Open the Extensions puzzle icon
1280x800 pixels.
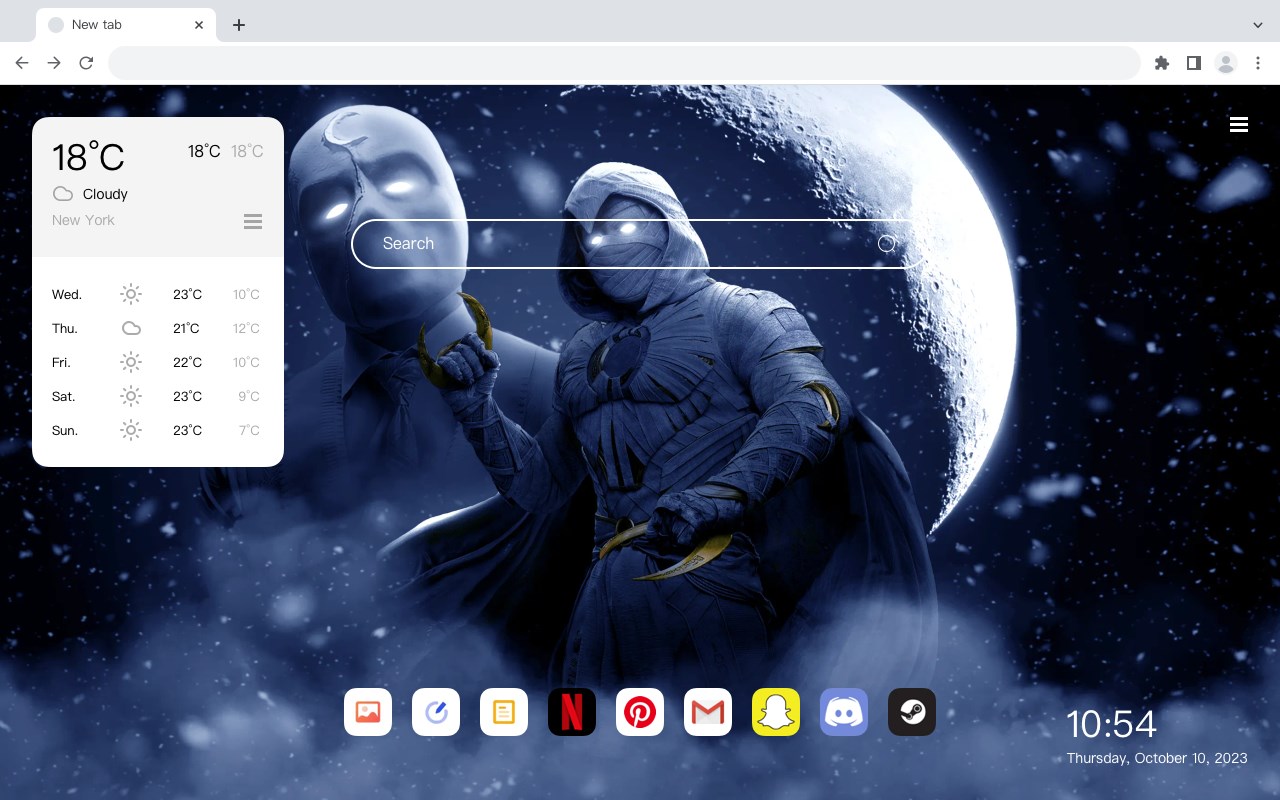1161,63
